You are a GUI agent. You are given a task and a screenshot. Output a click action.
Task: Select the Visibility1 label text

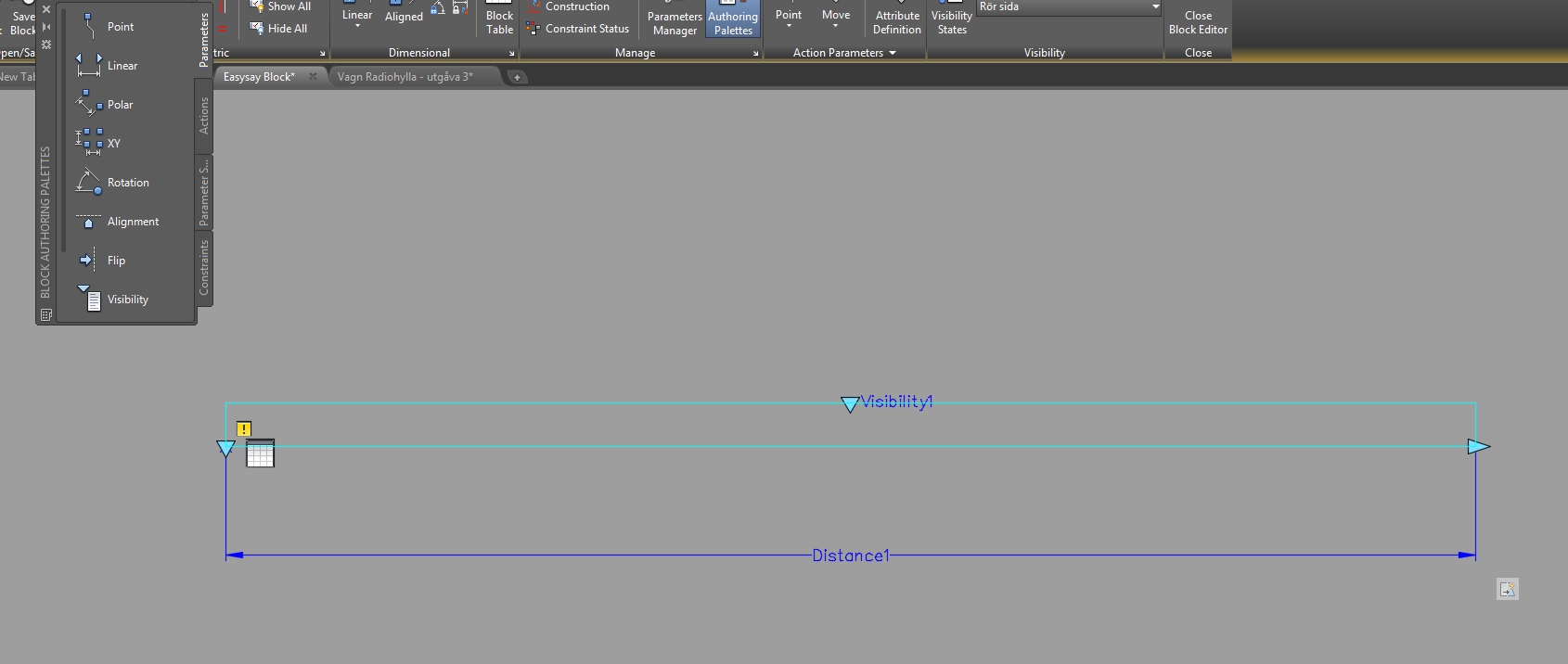point(896,402)
